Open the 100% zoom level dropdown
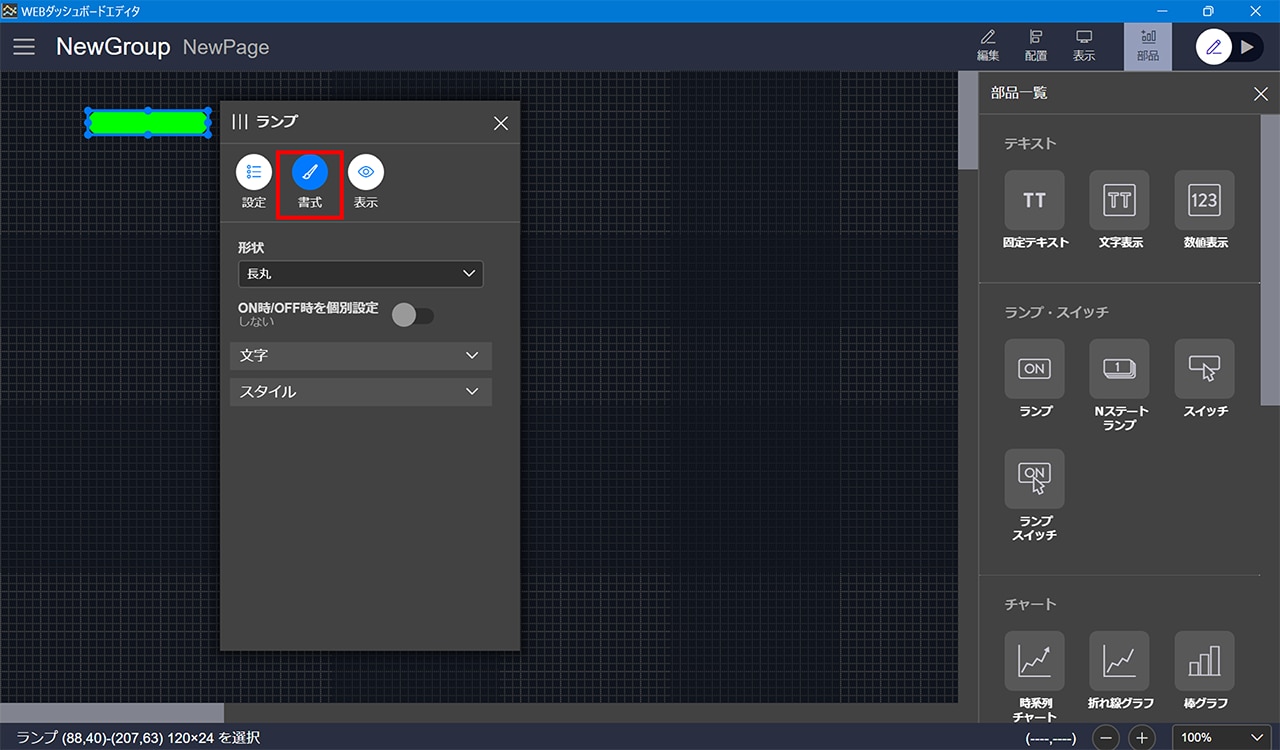 1221,738
